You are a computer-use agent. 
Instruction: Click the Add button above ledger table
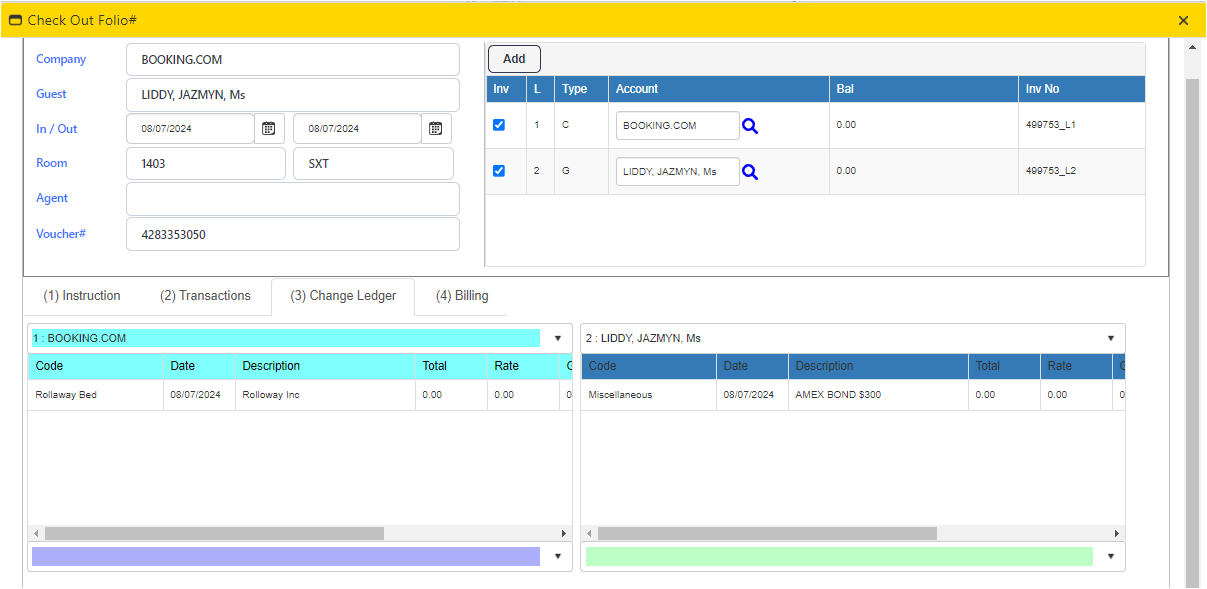pos(514,59)
